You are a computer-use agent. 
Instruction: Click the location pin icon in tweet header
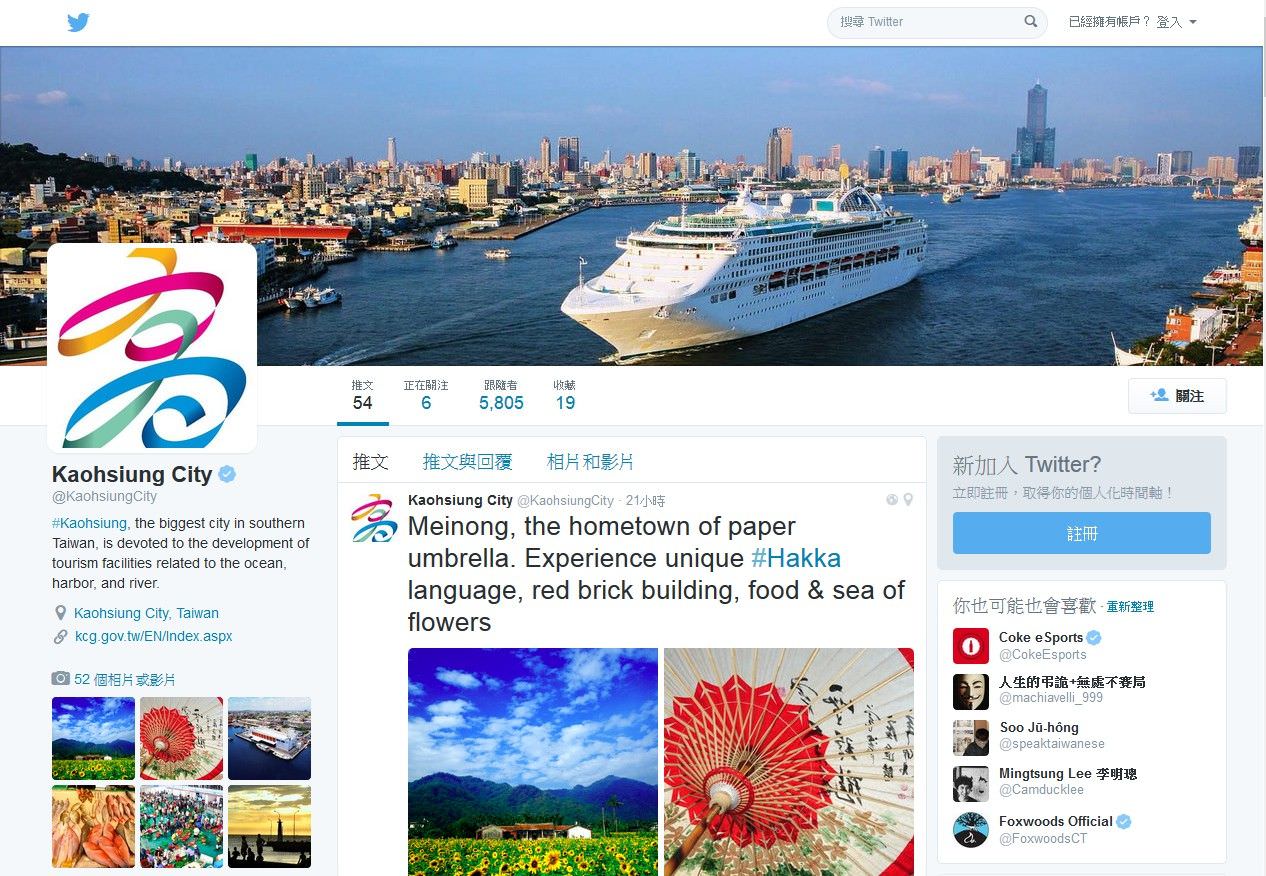[x=908, y=500]
